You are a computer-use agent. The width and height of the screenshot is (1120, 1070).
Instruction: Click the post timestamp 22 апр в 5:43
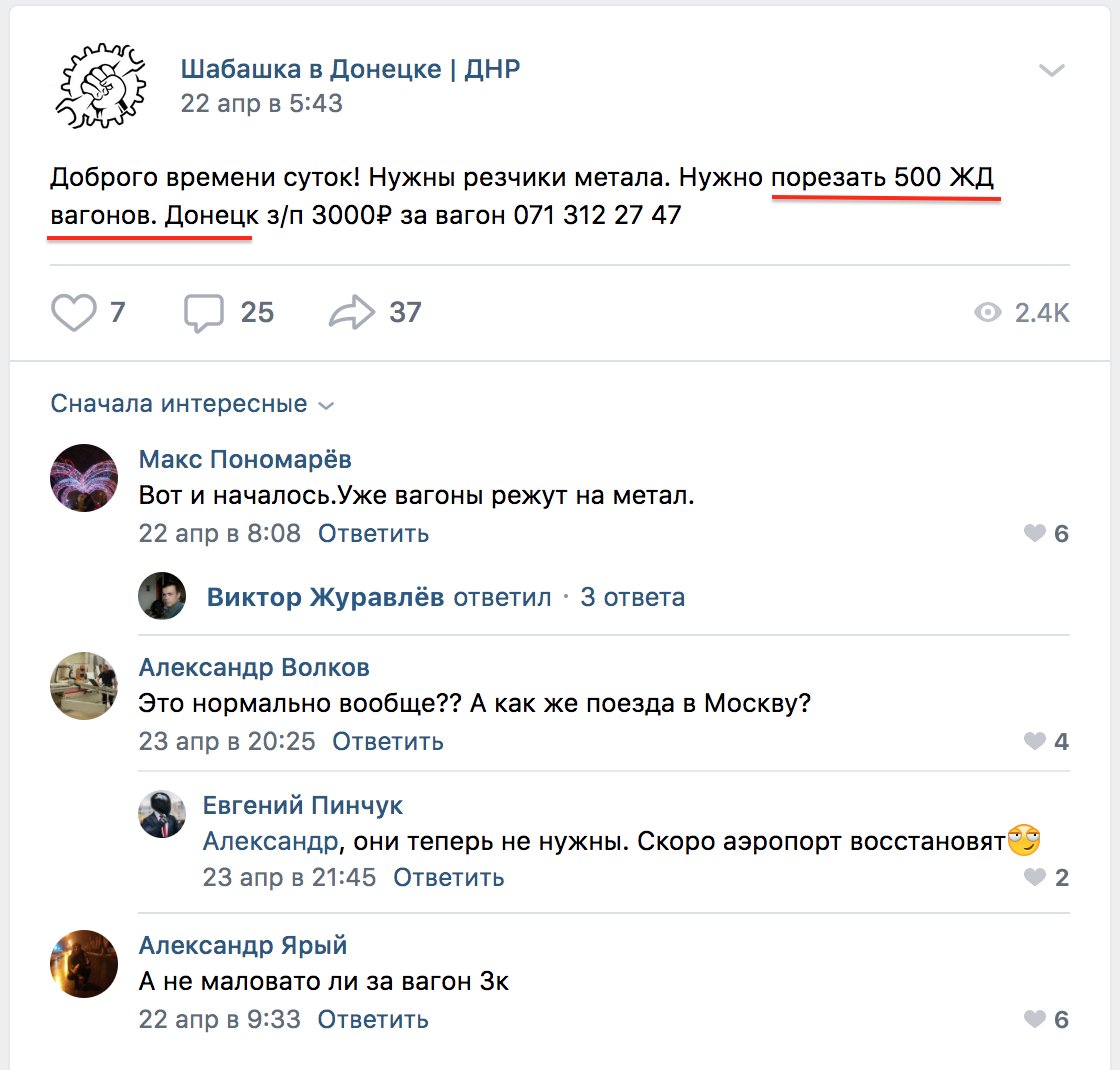point(261,103)
